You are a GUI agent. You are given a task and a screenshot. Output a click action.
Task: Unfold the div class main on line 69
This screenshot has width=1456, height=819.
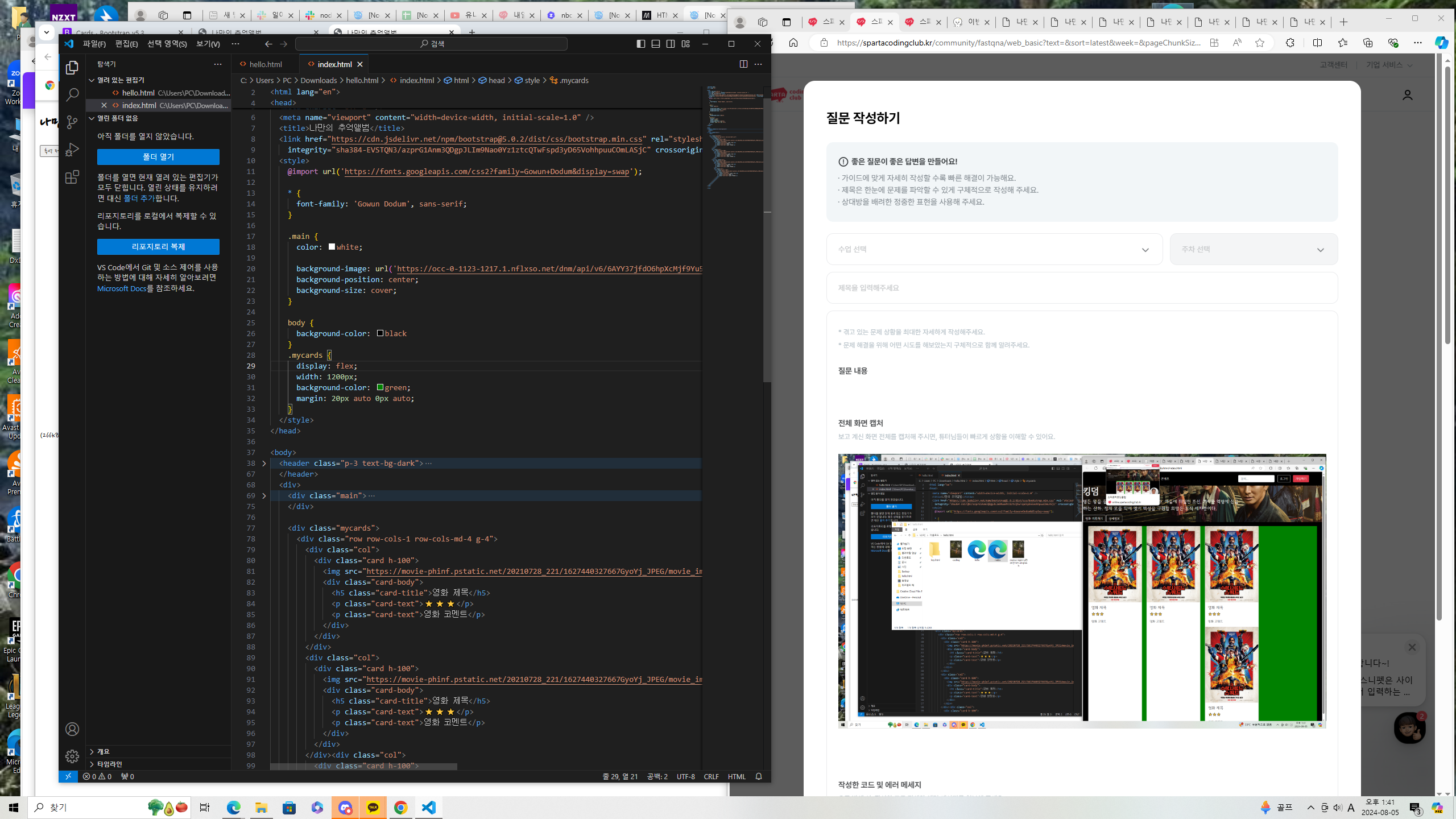click(x=264, y=496)
